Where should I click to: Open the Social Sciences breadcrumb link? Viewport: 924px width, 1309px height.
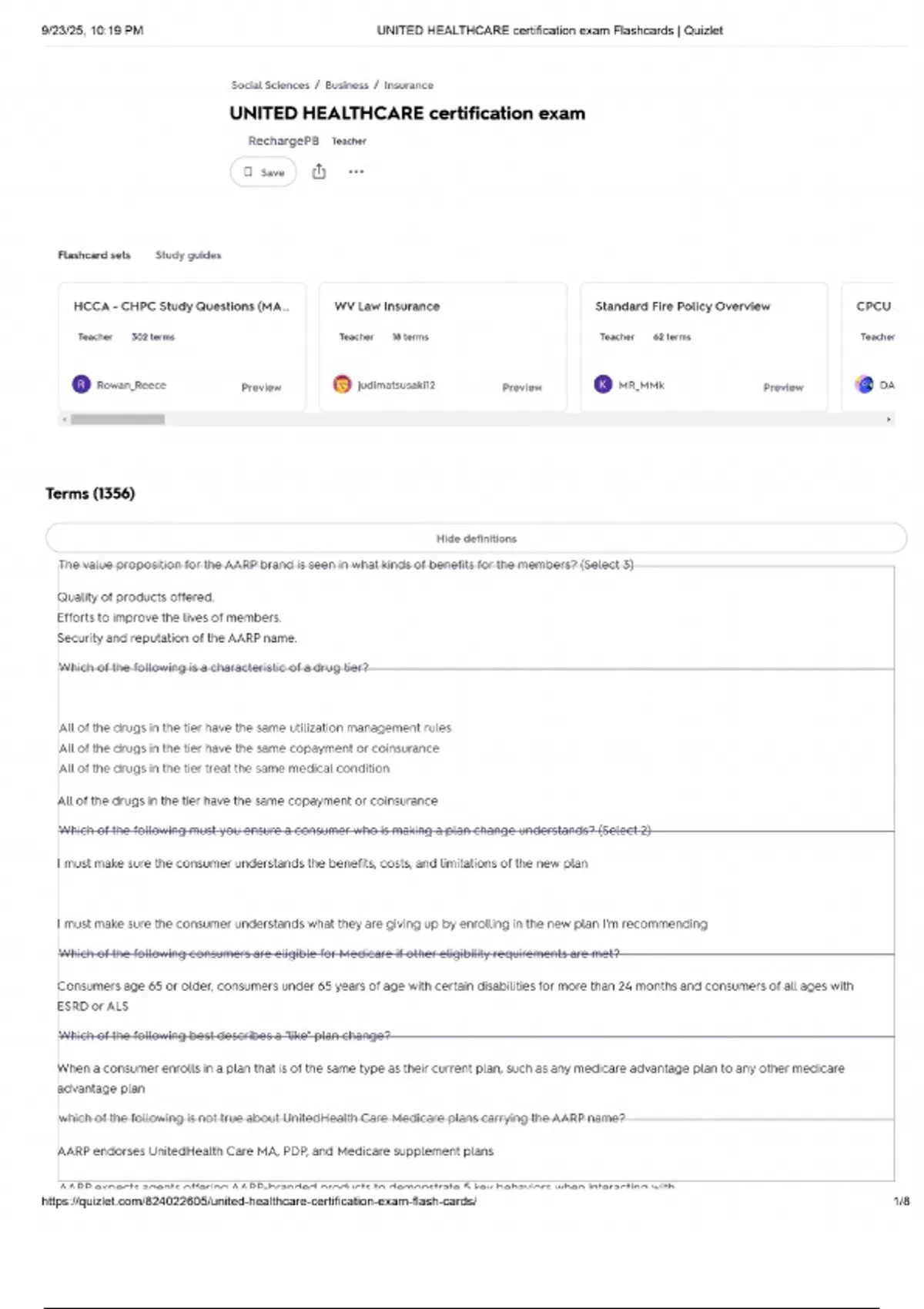(x=269, y=85)
